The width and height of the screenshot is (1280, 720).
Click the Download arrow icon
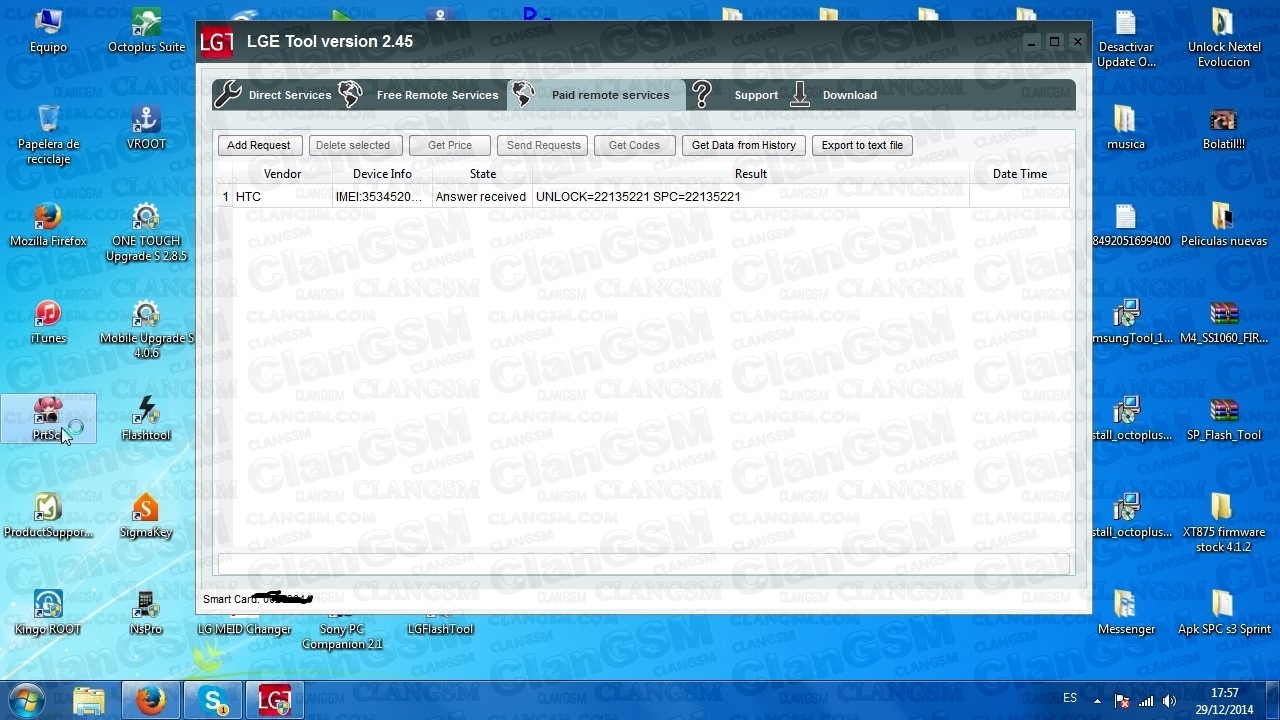[x=800, y=94]
